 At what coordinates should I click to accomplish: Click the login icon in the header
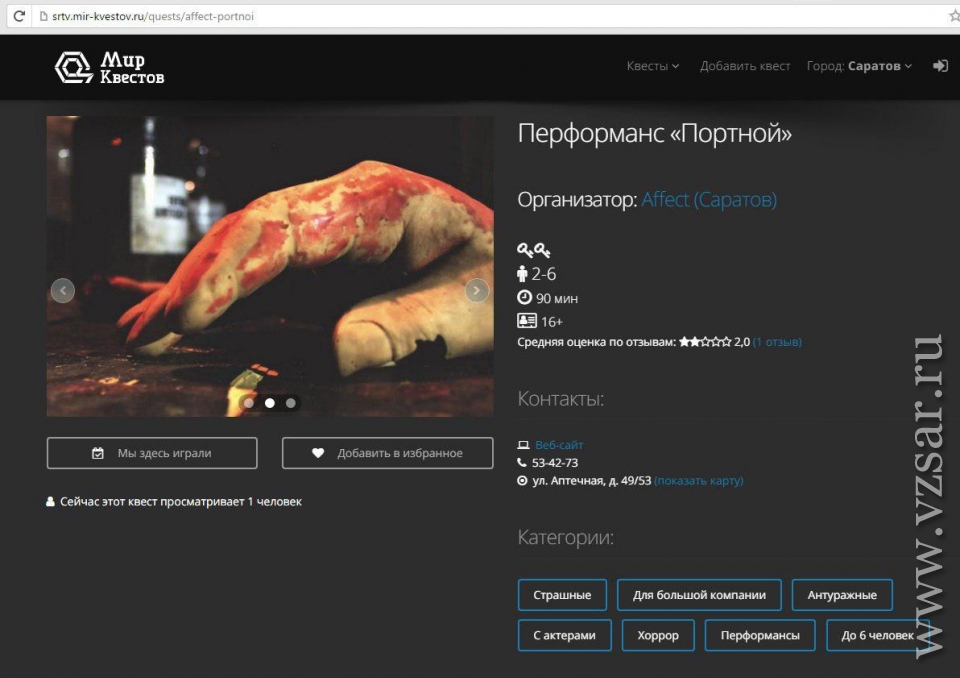940,66
